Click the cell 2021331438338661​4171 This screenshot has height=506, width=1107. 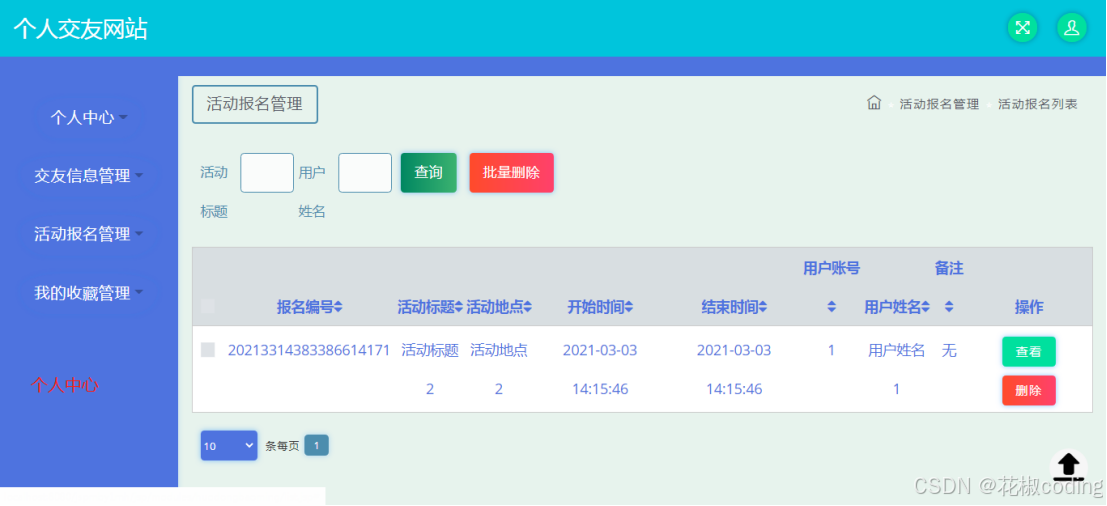click(x=309, y=350)
